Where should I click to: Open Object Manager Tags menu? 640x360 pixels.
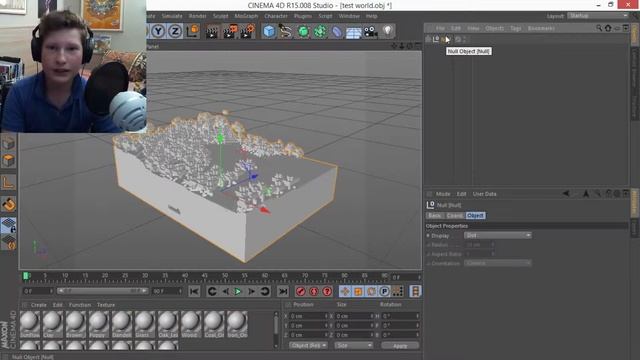pyautogui.click(x=516, y=28)
